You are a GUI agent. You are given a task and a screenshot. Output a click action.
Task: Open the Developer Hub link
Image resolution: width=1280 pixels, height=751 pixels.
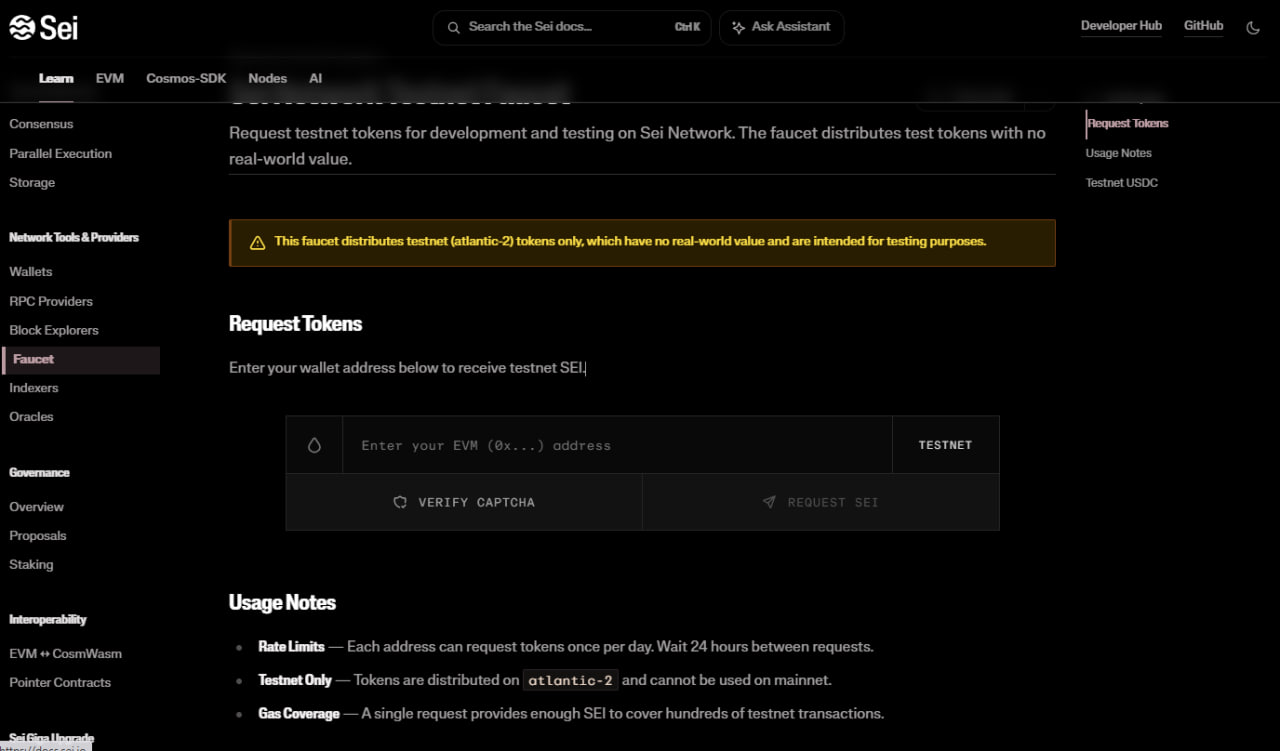[1121, 26]
